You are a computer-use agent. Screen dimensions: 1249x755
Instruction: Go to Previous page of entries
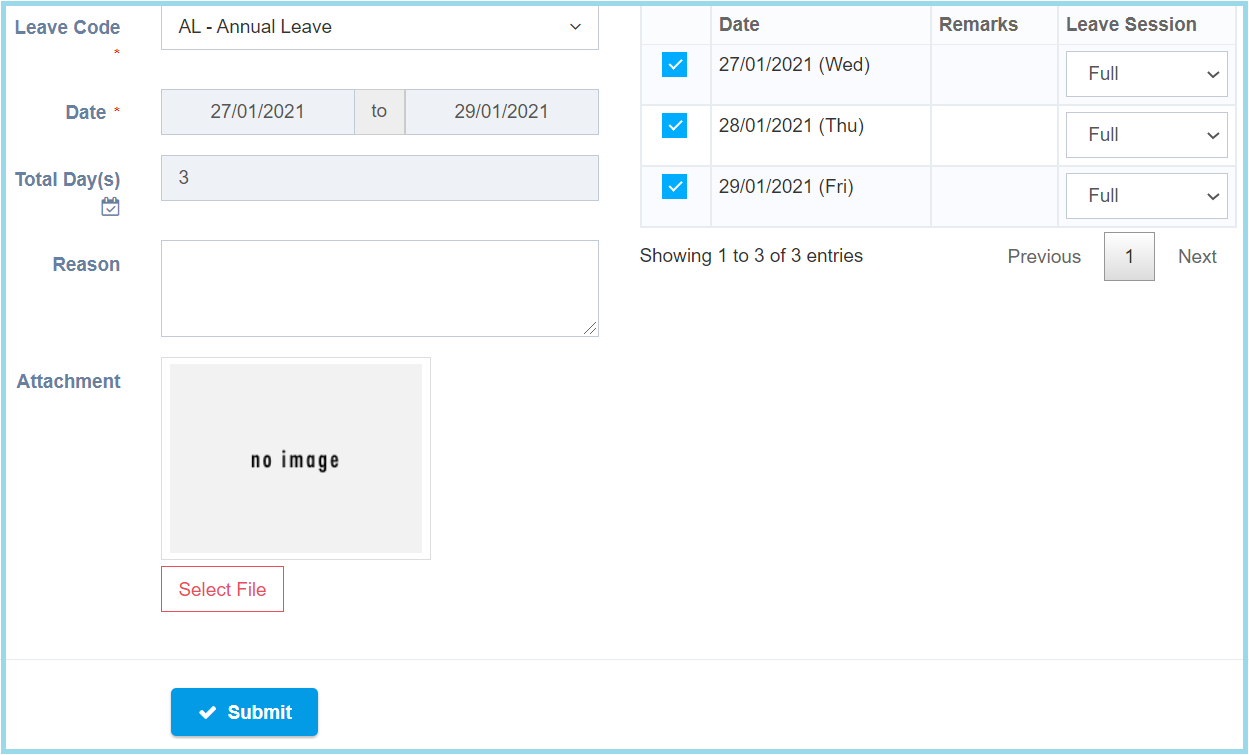coord(1043,257)
